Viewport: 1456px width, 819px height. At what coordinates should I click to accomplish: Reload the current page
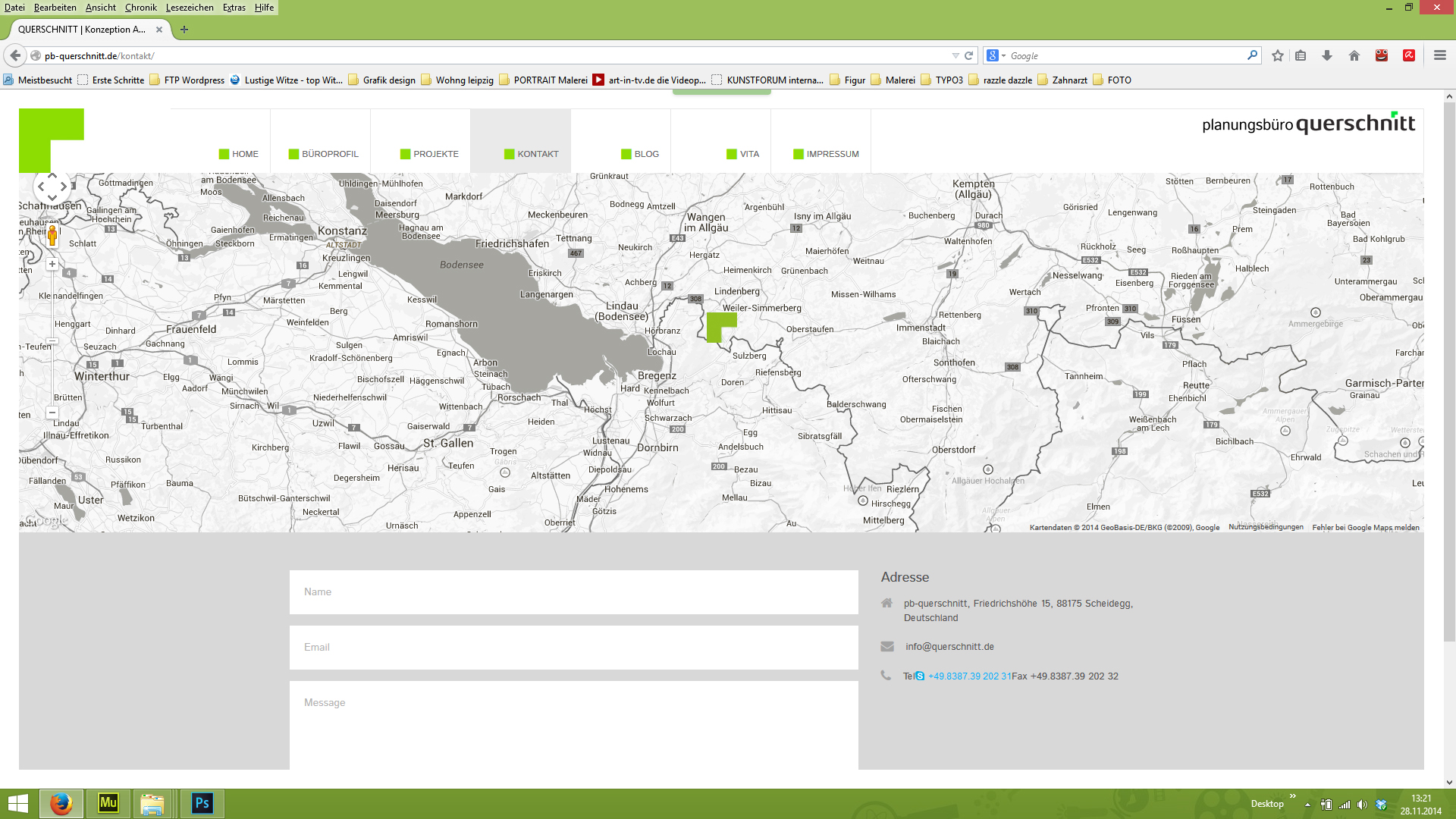click(x=968, y=55)
